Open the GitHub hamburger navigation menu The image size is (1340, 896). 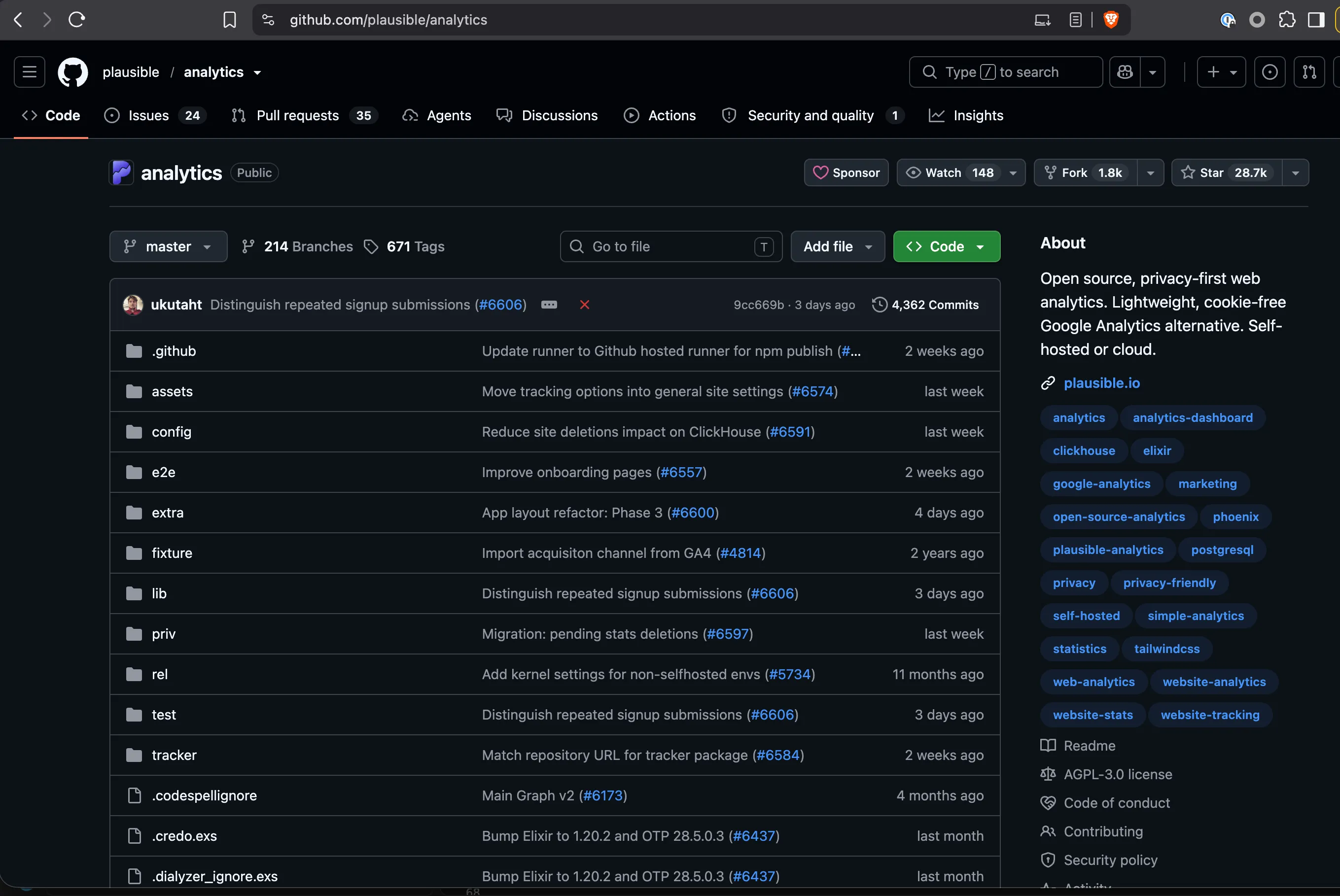(x=30, y=72)
